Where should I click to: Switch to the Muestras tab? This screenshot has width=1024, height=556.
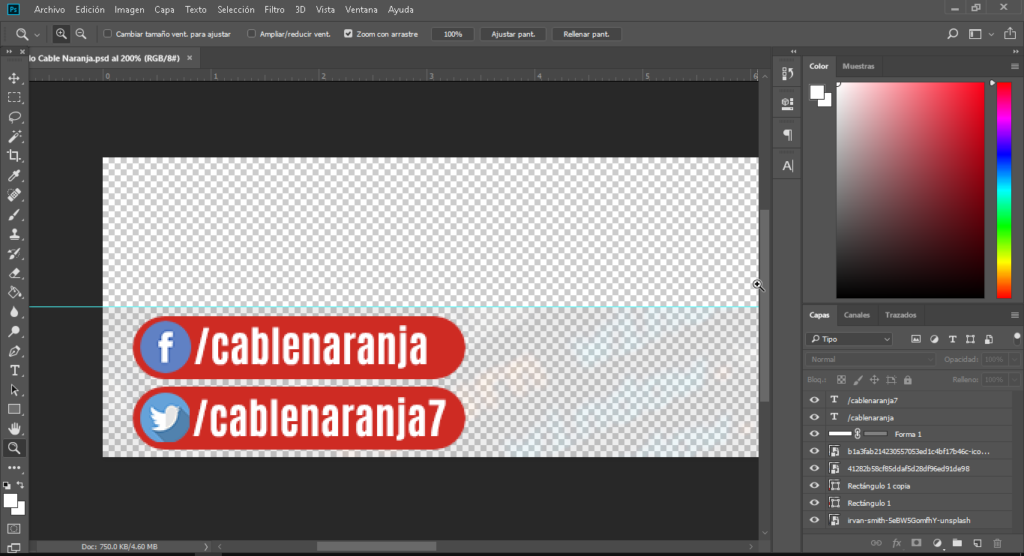[858, 66]
